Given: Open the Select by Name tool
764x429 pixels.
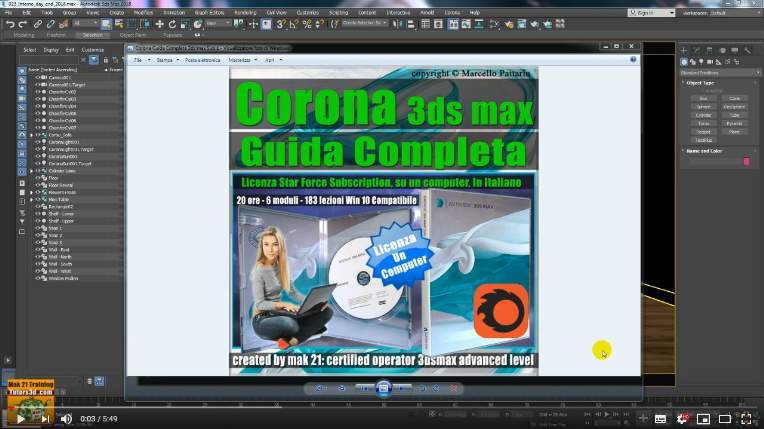Looking at the screenshot, I should pos(118,24).
